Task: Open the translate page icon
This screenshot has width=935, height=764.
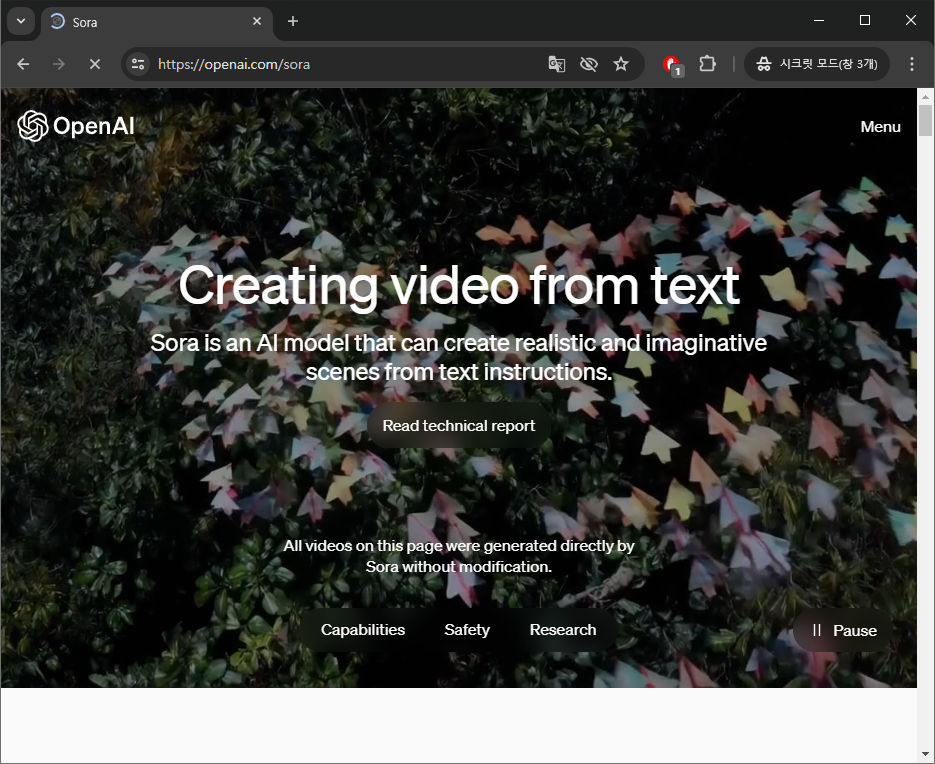Action: coord(556,64)
